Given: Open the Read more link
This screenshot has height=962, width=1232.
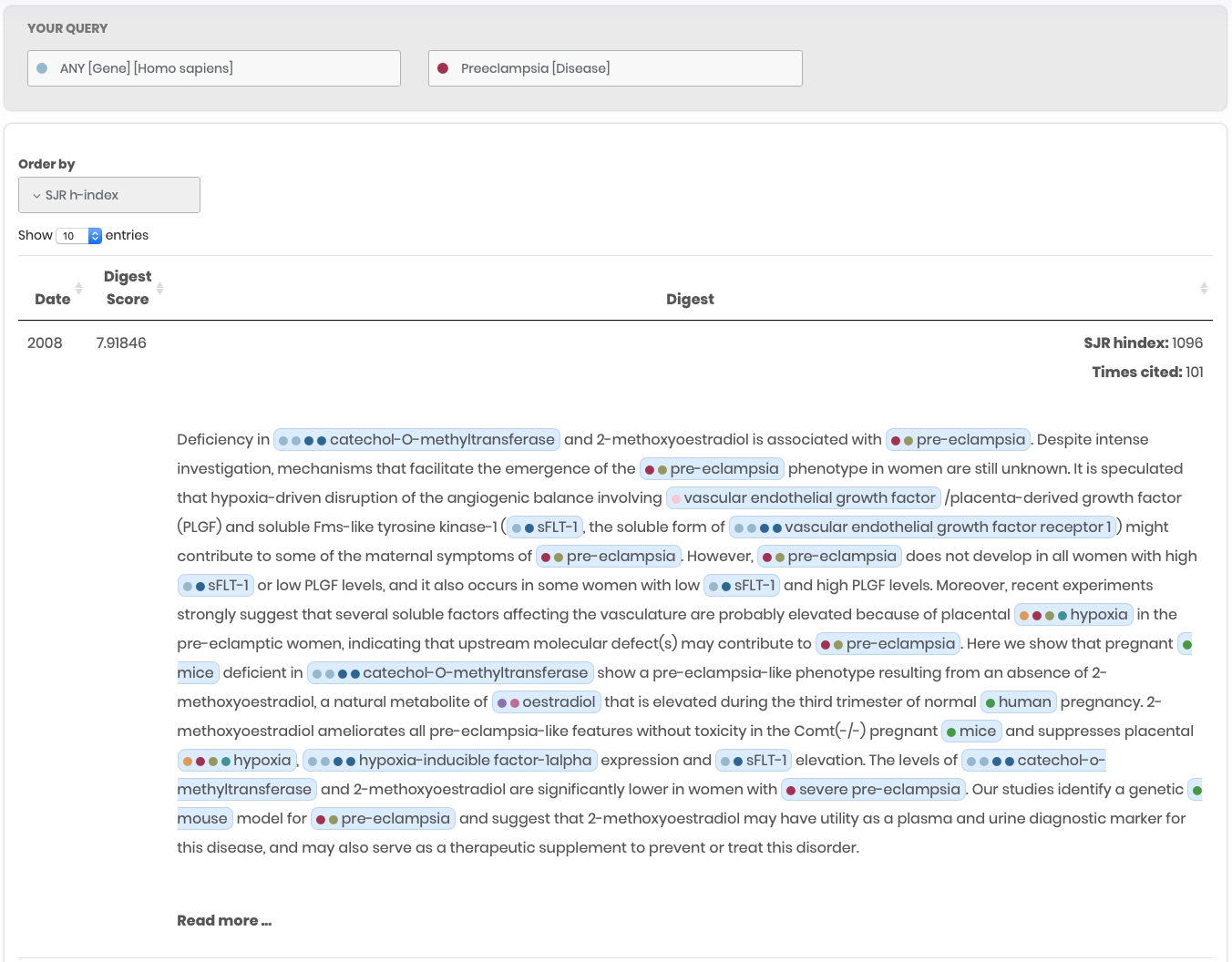Looking at the screenshot, I should coord(224,920).
